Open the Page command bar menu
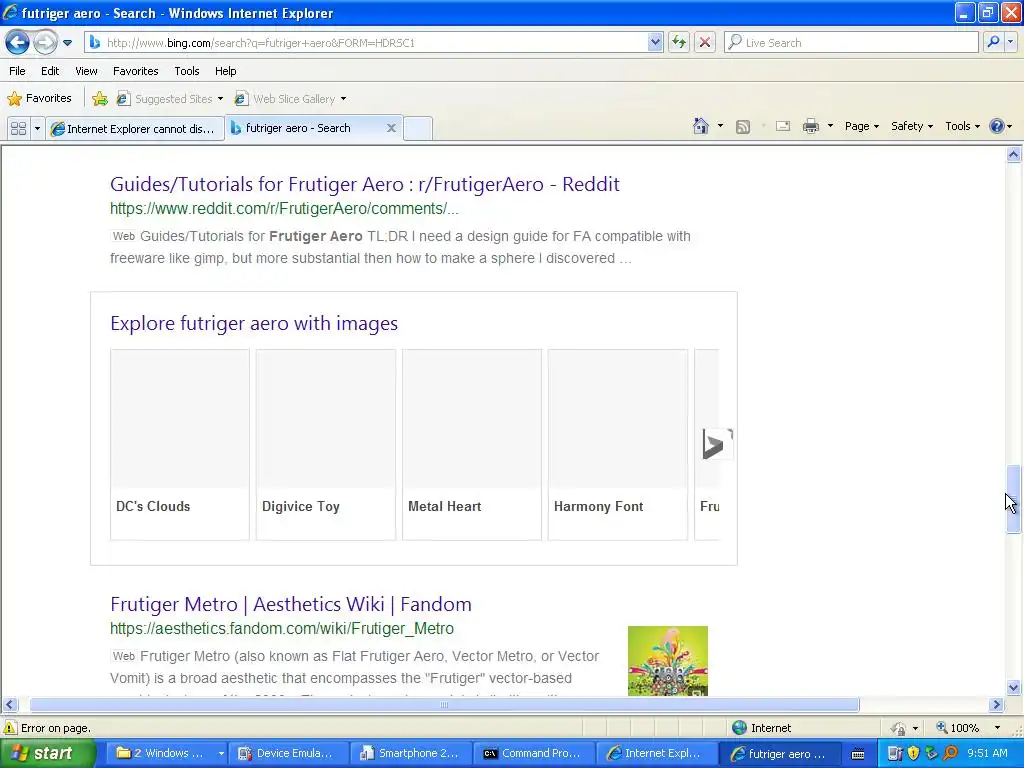This screenshot has height=768, width=1024. [x=861, y=126]
